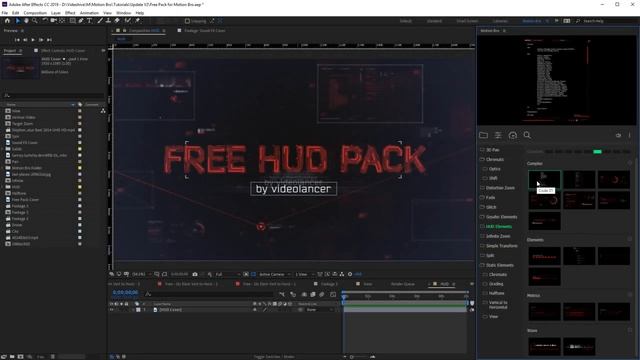The image size is (640, 360).
Task: Select the Brush tool
Action: coord(100,20)
